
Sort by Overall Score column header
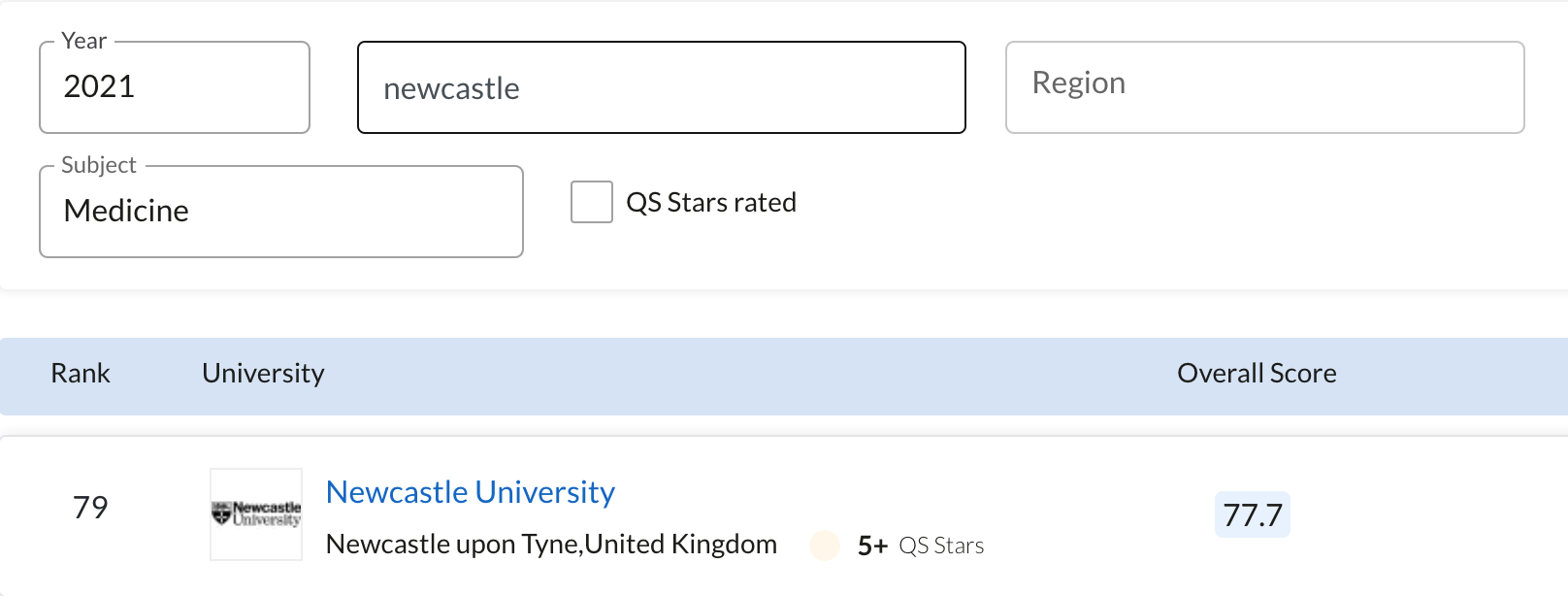pos(1257,374)
